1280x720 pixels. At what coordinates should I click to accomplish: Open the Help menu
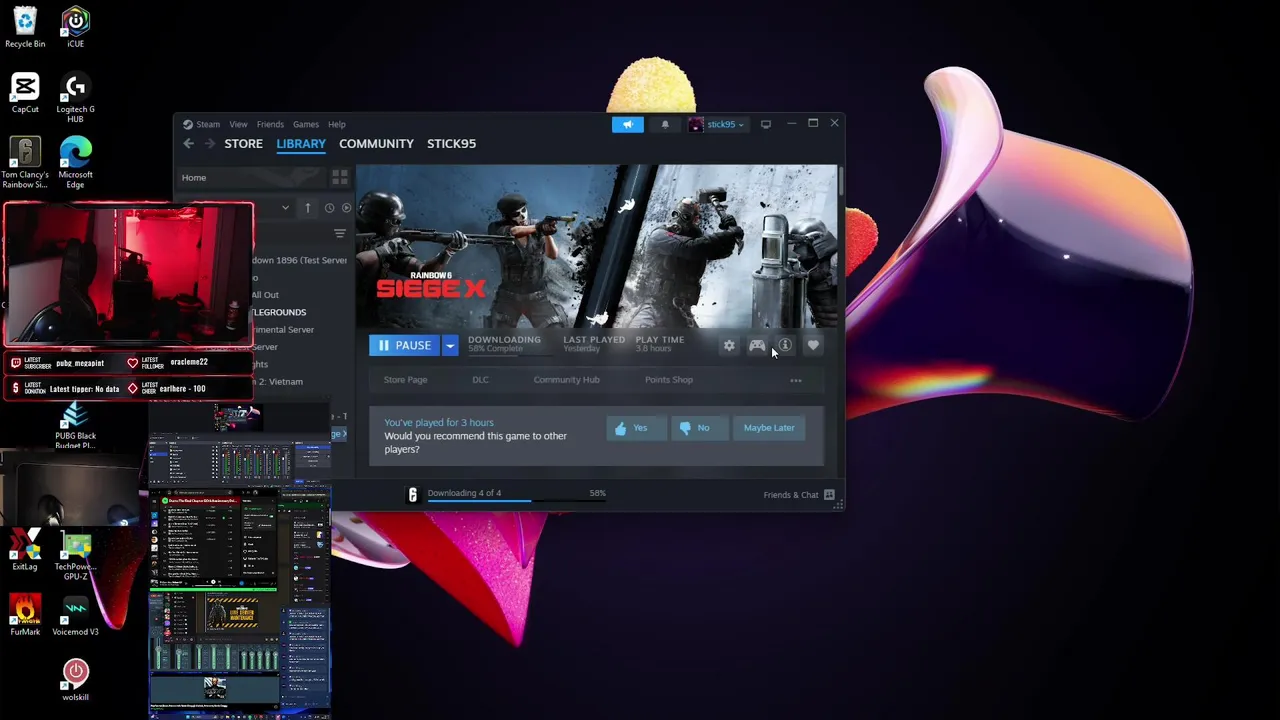[x=337, y=124]
